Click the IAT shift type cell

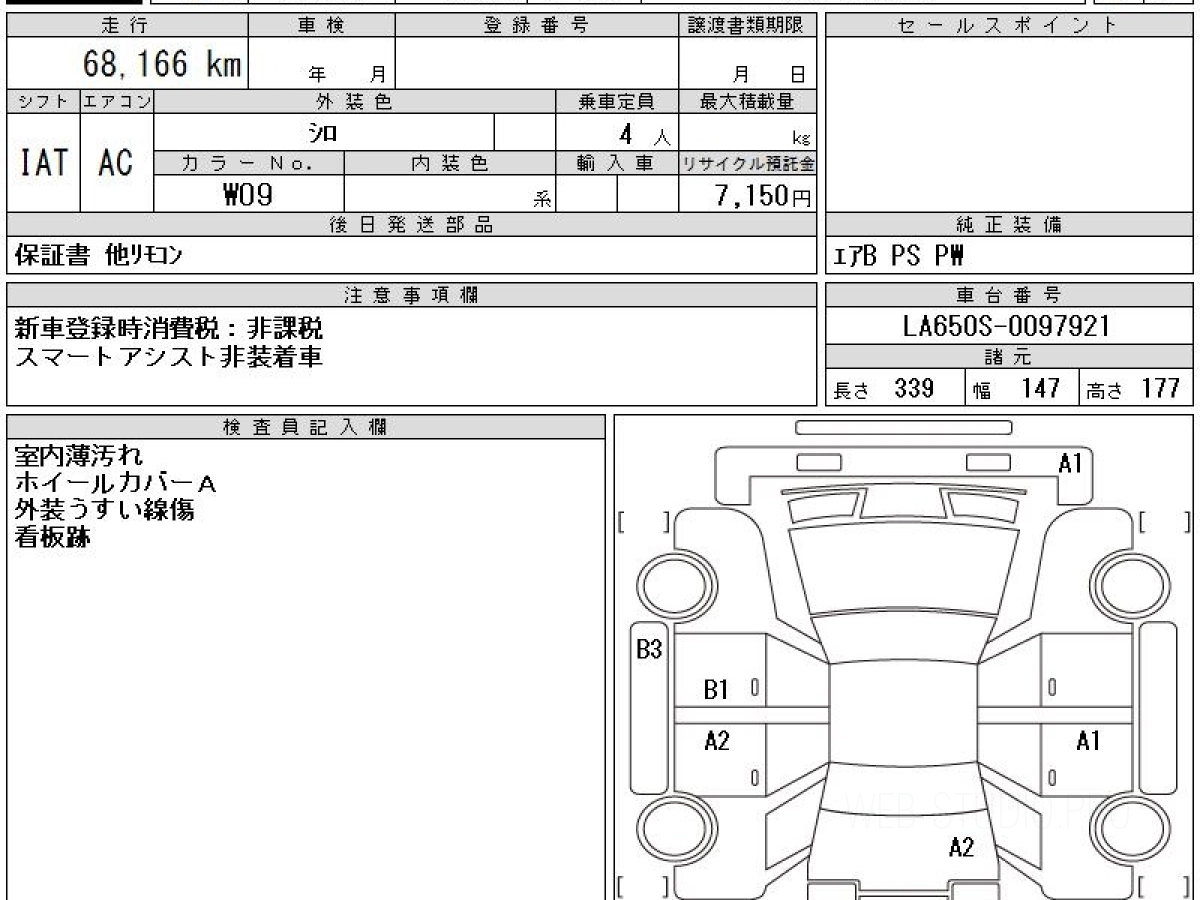[x=43, y=163]
